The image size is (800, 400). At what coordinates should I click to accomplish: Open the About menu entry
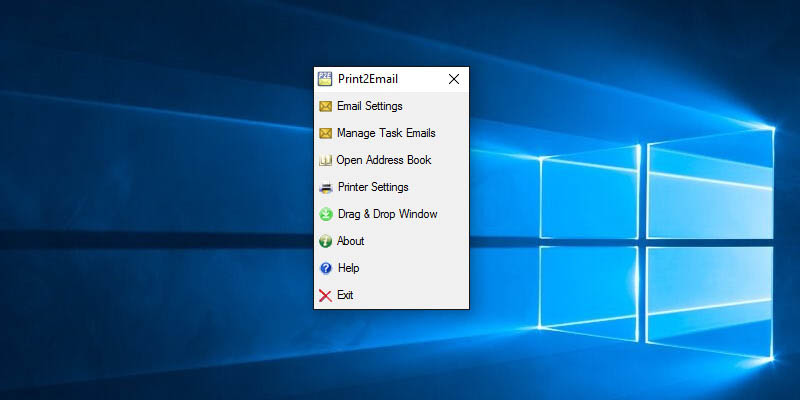(350, 241)
